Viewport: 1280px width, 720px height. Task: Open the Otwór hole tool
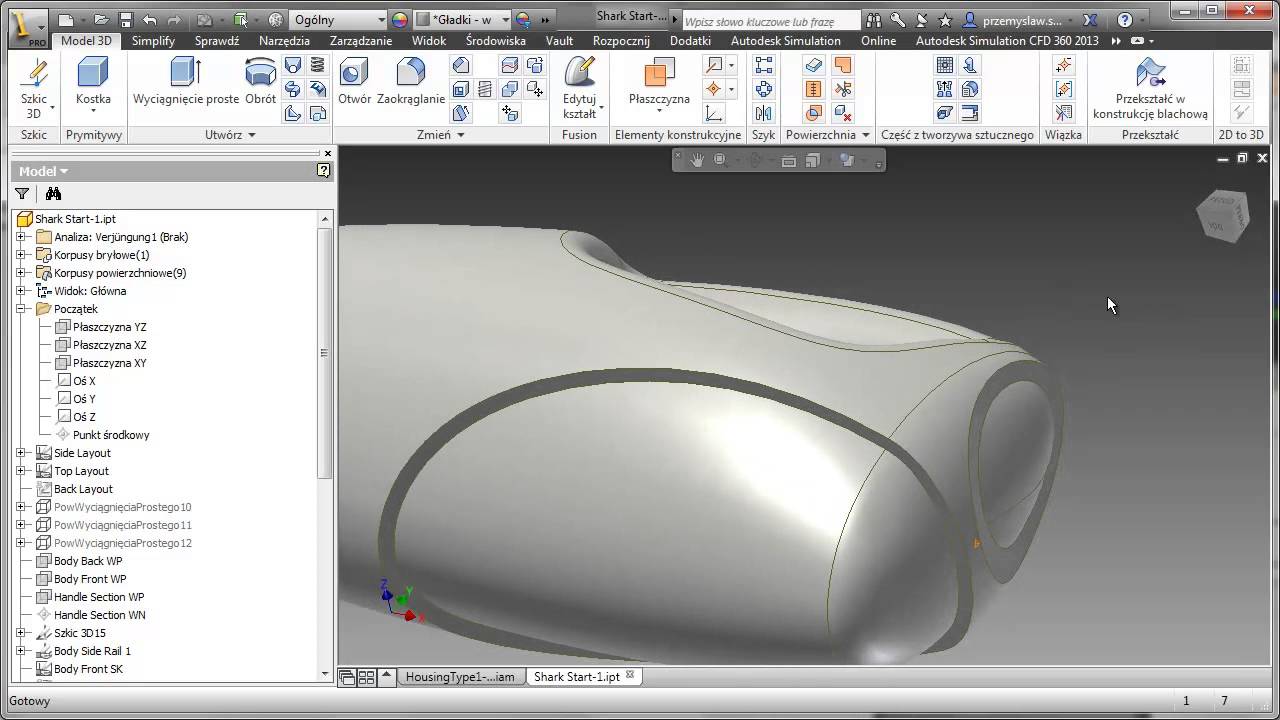coord(354,82)
